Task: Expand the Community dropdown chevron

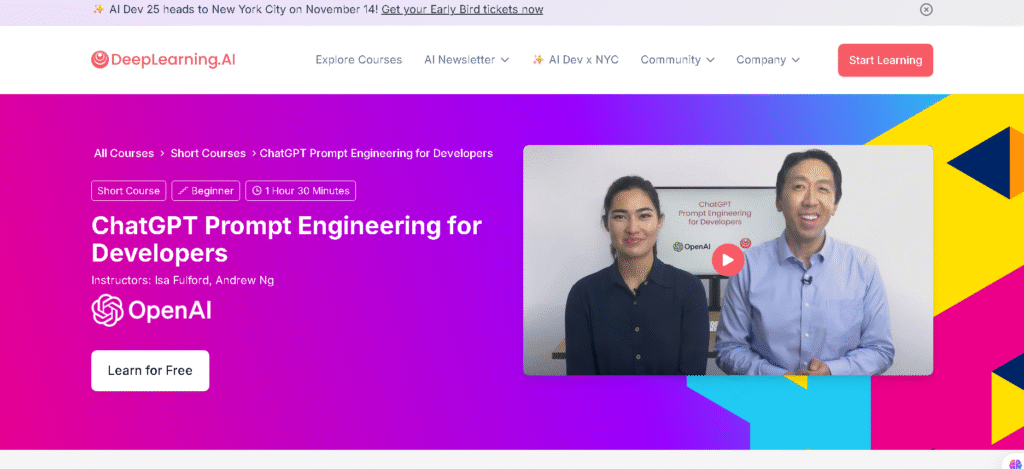Action: [711, 60]
